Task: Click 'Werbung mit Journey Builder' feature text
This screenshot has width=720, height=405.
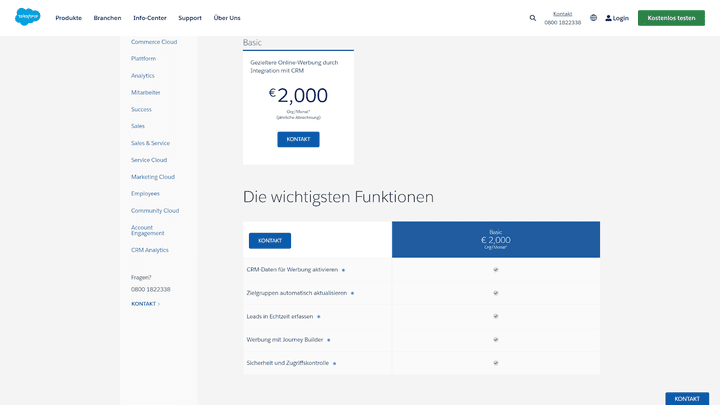Action: [x=285, y=340]
